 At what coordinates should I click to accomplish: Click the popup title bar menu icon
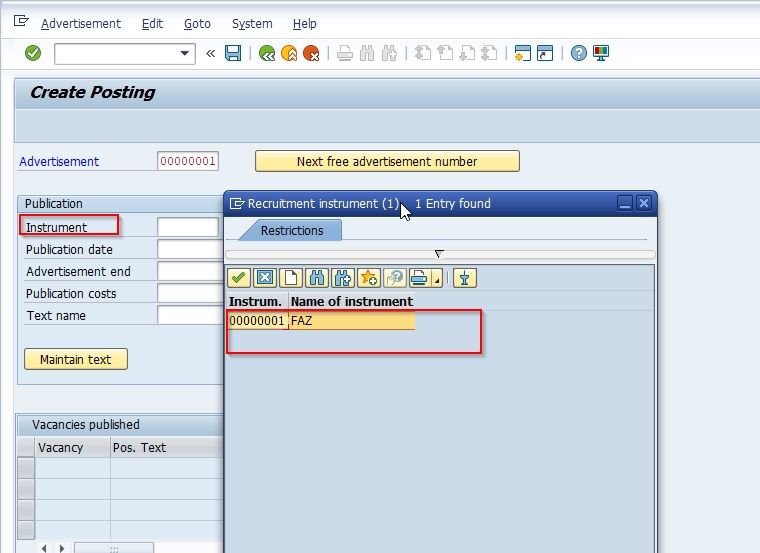[237, 203]
